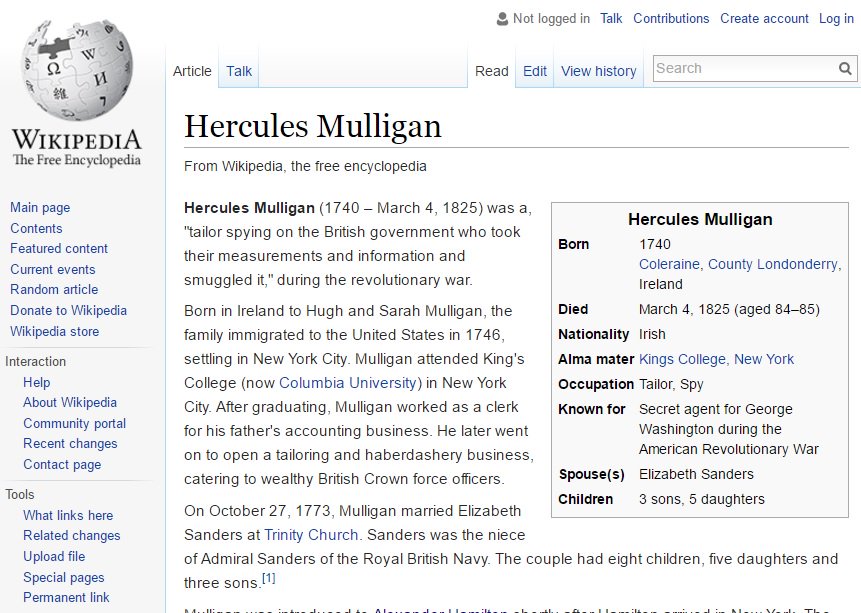
Task: Click the WIKIPEDIA wordmark below the globe
Action: tap(77, 140)
